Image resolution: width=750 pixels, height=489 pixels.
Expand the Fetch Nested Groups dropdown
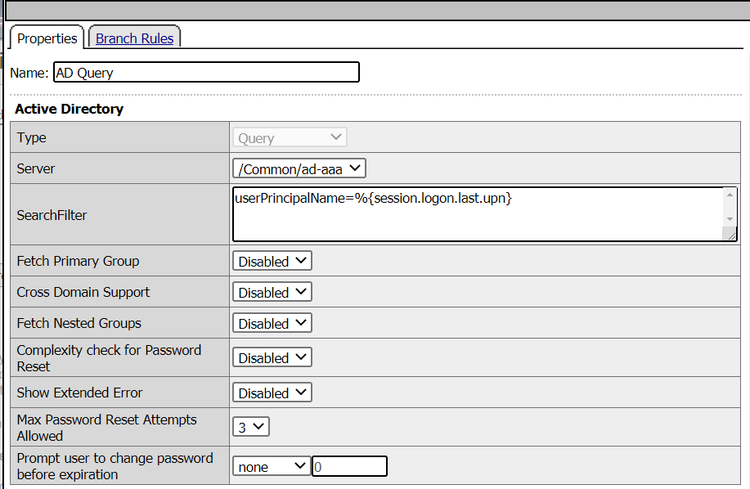coord(272,323)
